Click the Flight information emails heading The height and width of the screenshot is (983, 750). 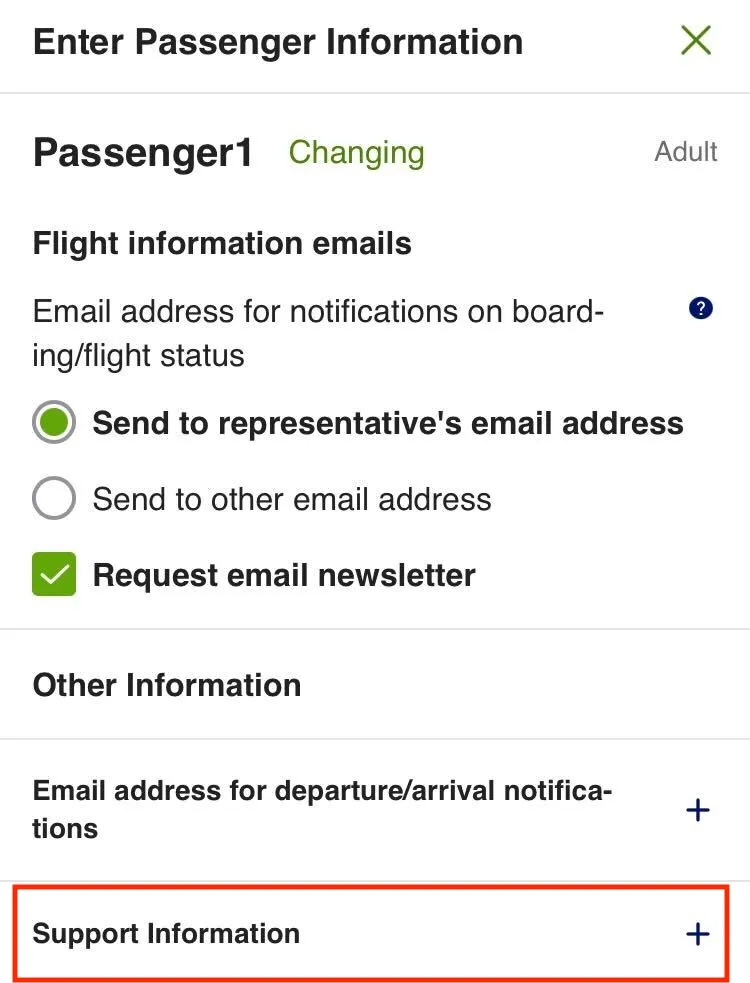click(222, 244)
